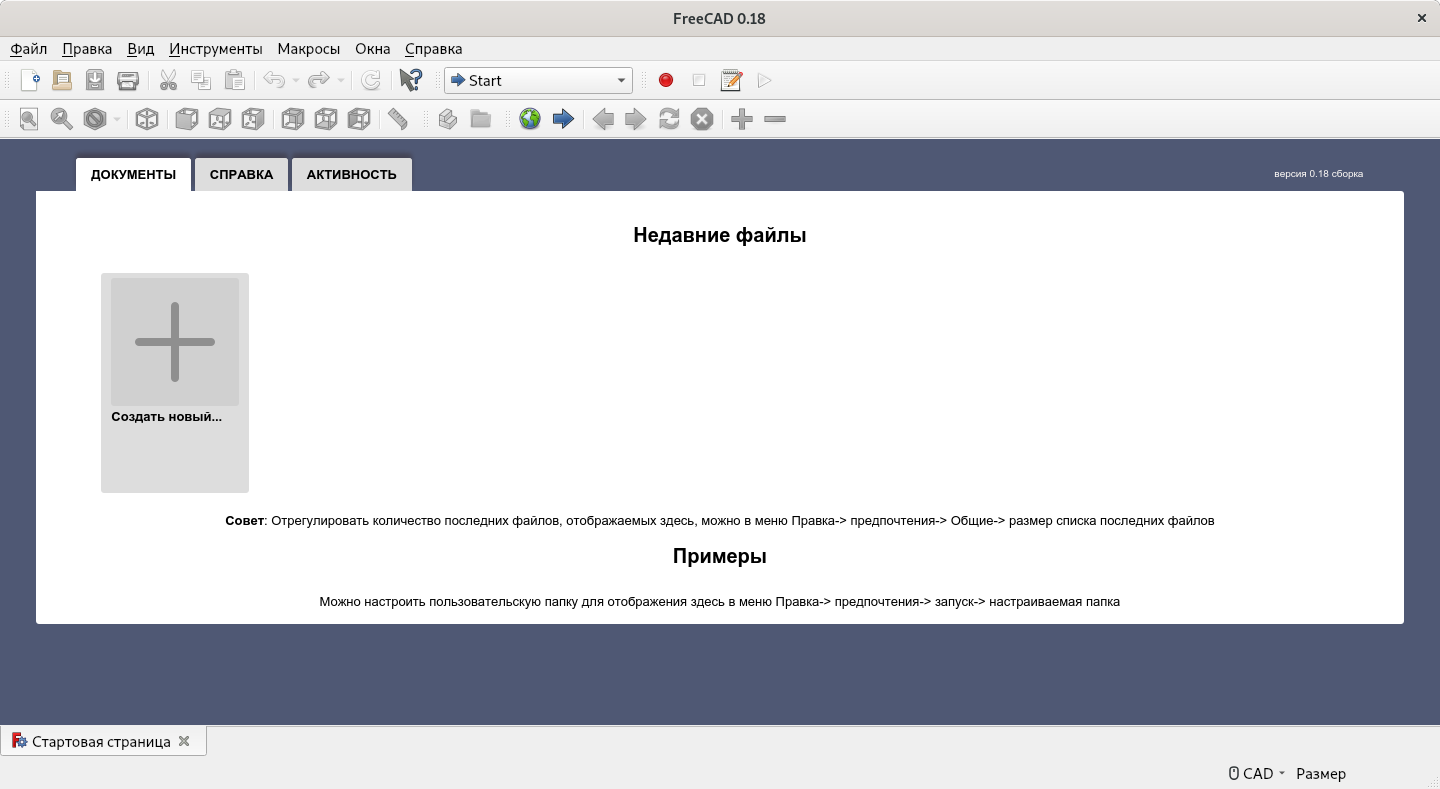The width and height of the screenshot is (1440, 789).
Task: Click the Примеры heading
Action: coord(720,556)
